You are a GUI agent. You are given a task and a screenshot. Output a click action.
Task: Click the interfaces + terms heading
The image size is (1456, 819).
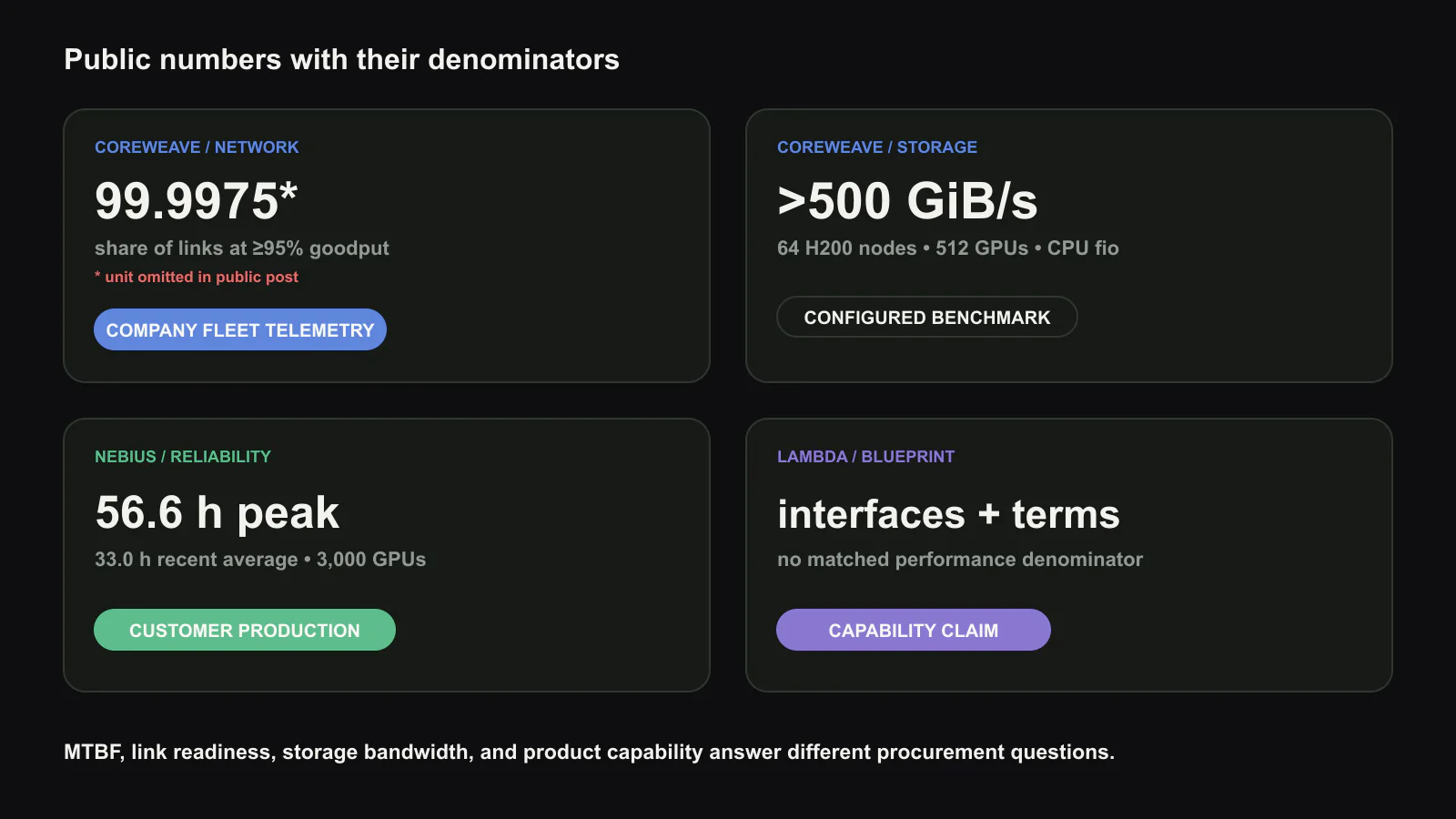948,514
